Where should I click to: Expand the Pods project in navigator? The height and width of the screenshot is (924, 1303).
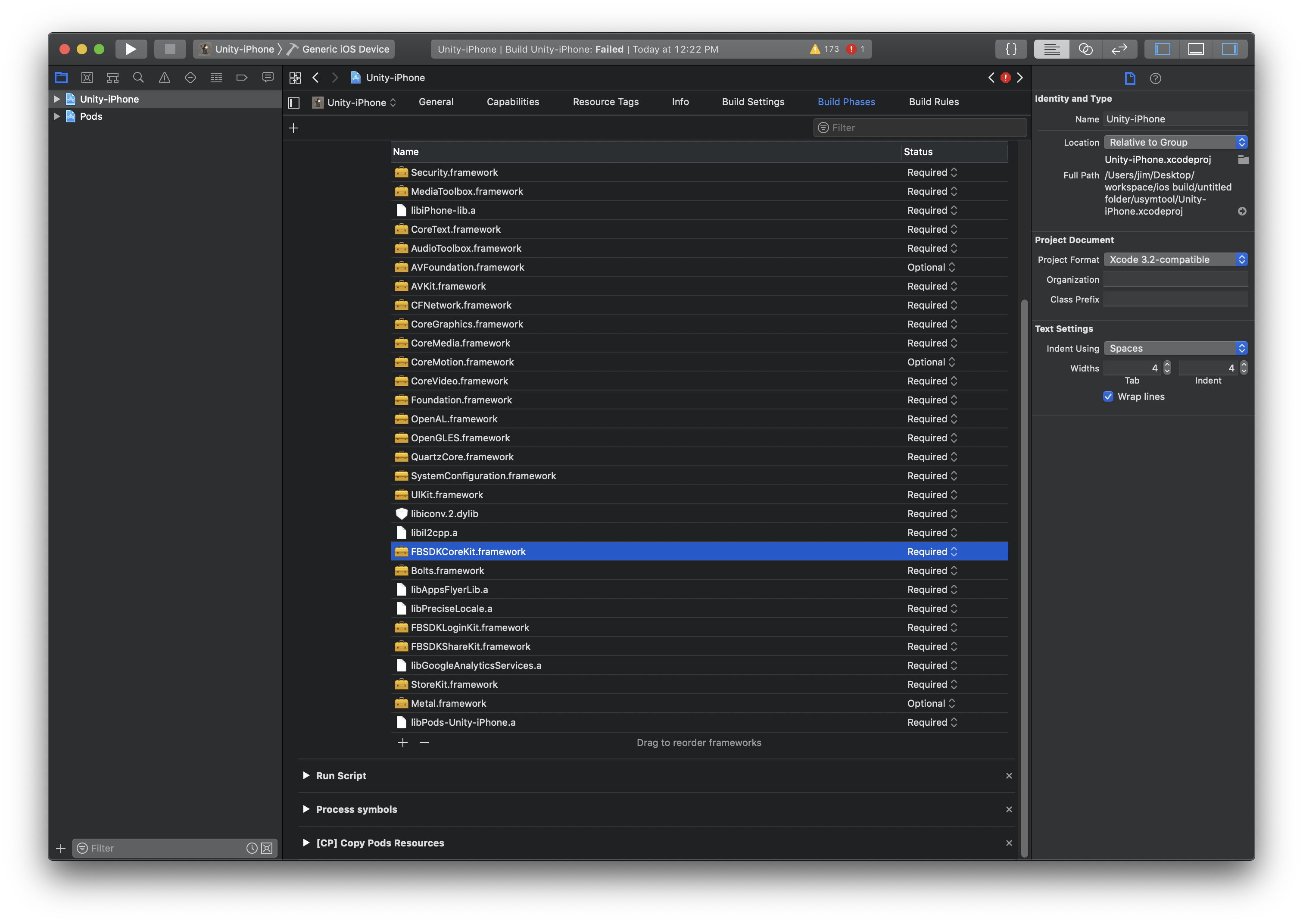pos(57,116)
